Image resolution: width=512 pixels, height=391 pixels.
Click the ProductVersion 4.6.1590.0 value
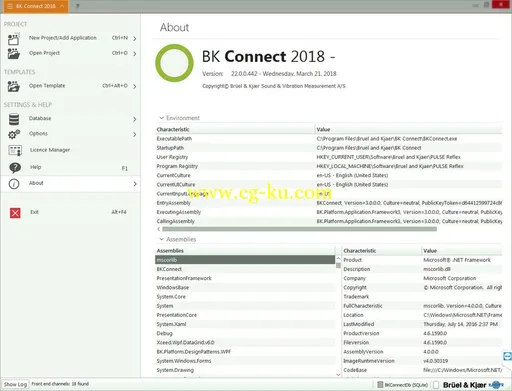[435, 333]
